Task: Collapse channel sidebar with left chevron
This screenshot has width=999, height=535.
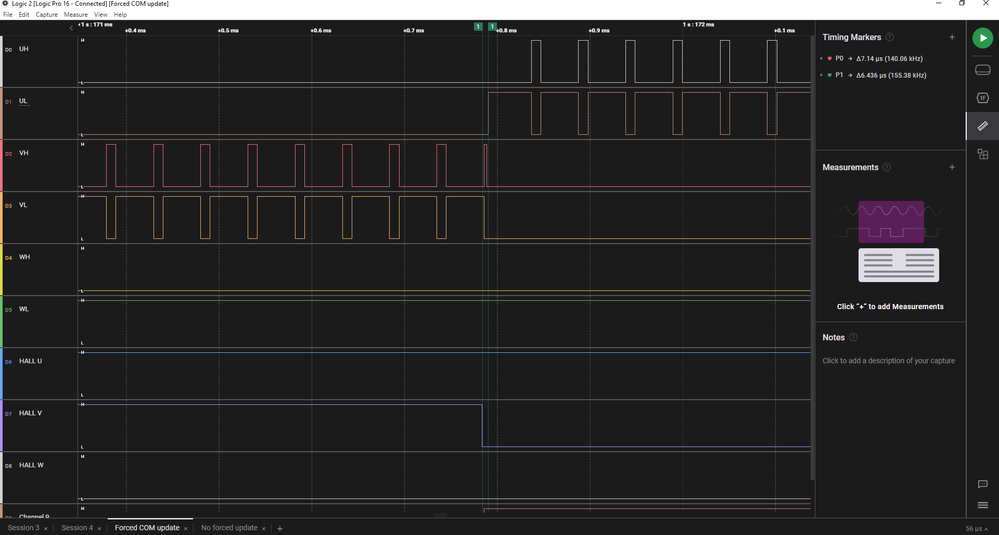Action: (71, 29)
